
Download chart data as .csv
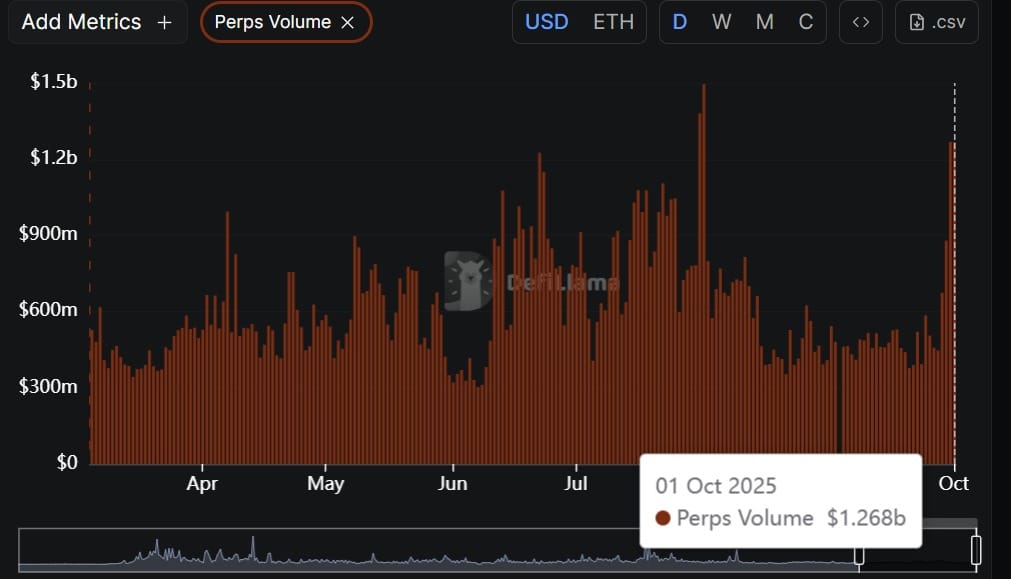(937, 22)
